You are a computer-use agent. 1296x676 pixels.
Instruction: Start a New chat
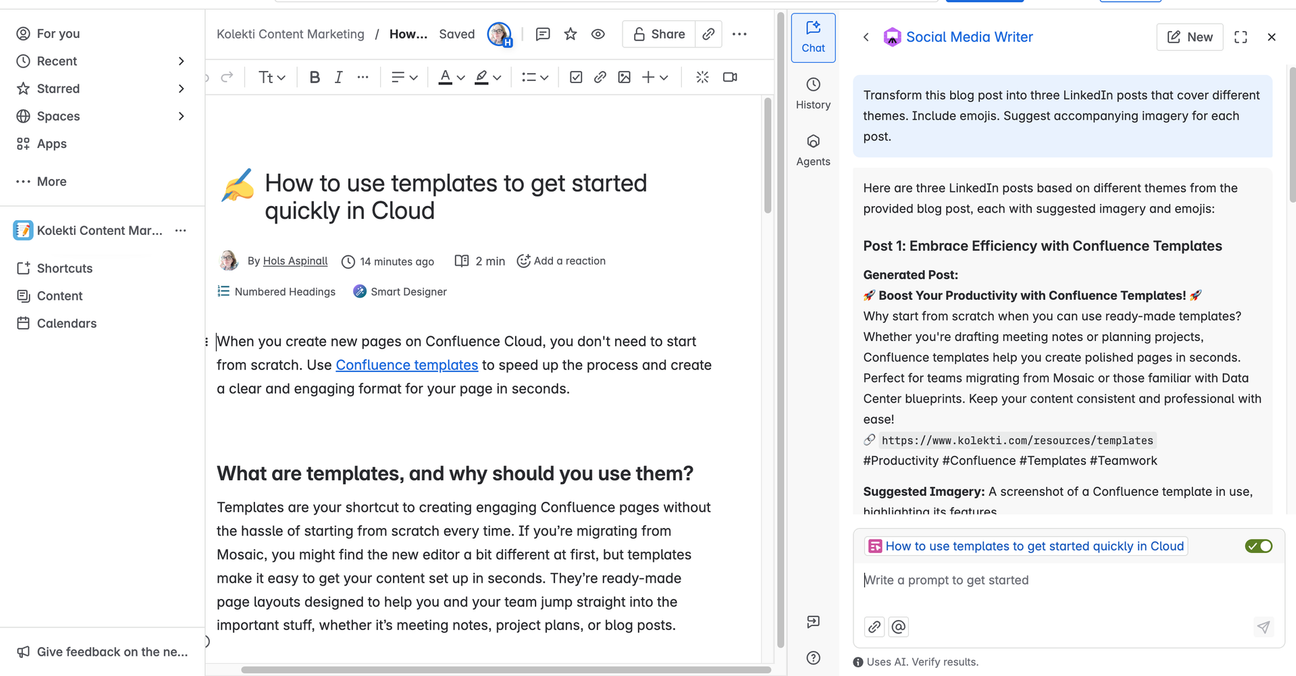[x=1189, y=37]
